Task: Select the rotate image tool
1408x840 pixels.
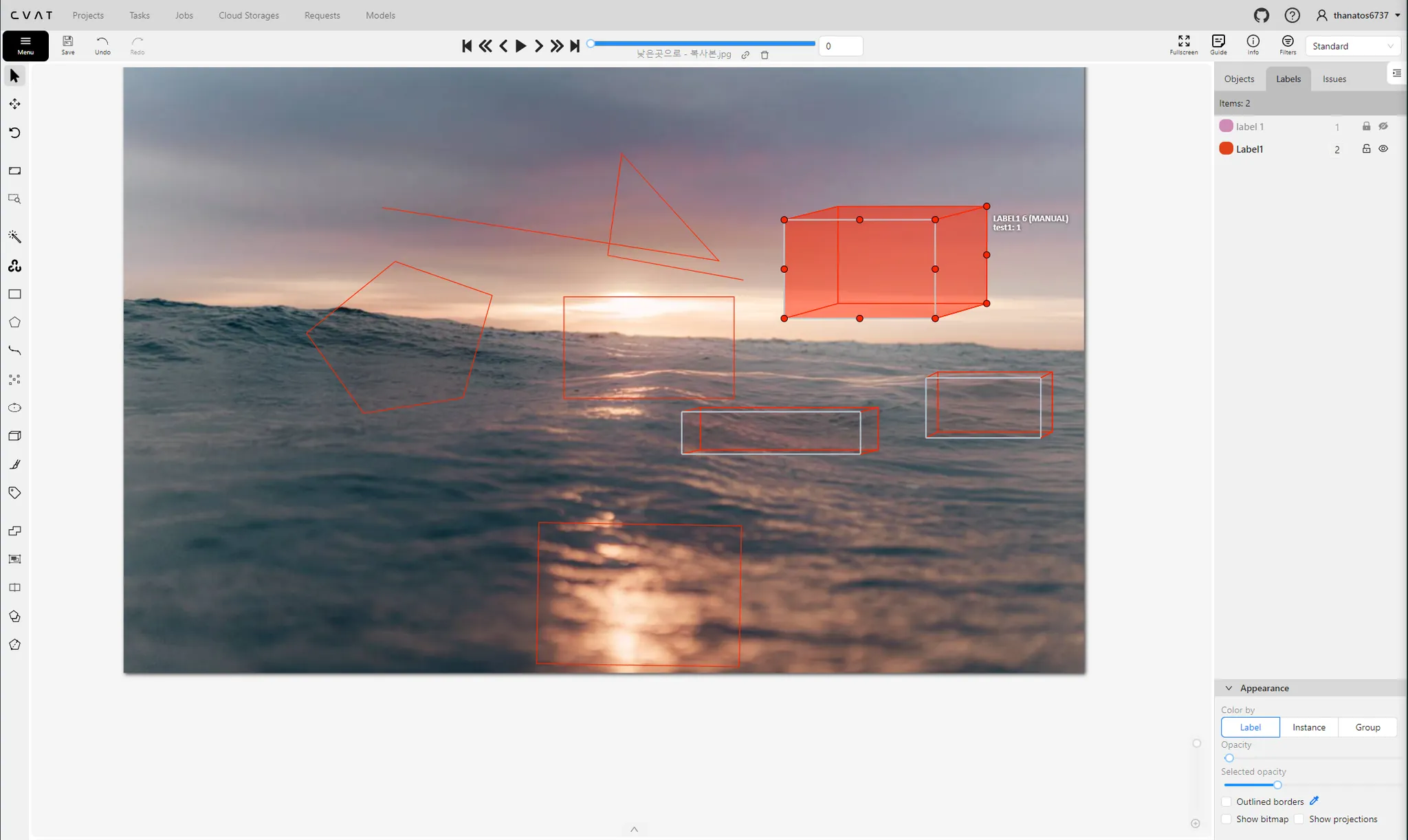Action: [x=14, y=133]
